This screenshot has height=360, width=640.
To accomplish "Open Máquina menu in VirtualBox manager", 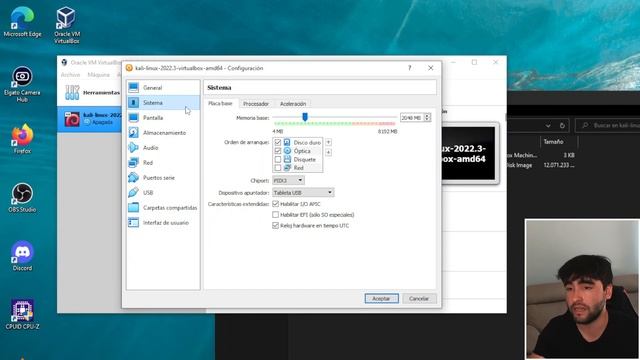I will point(98,75).
